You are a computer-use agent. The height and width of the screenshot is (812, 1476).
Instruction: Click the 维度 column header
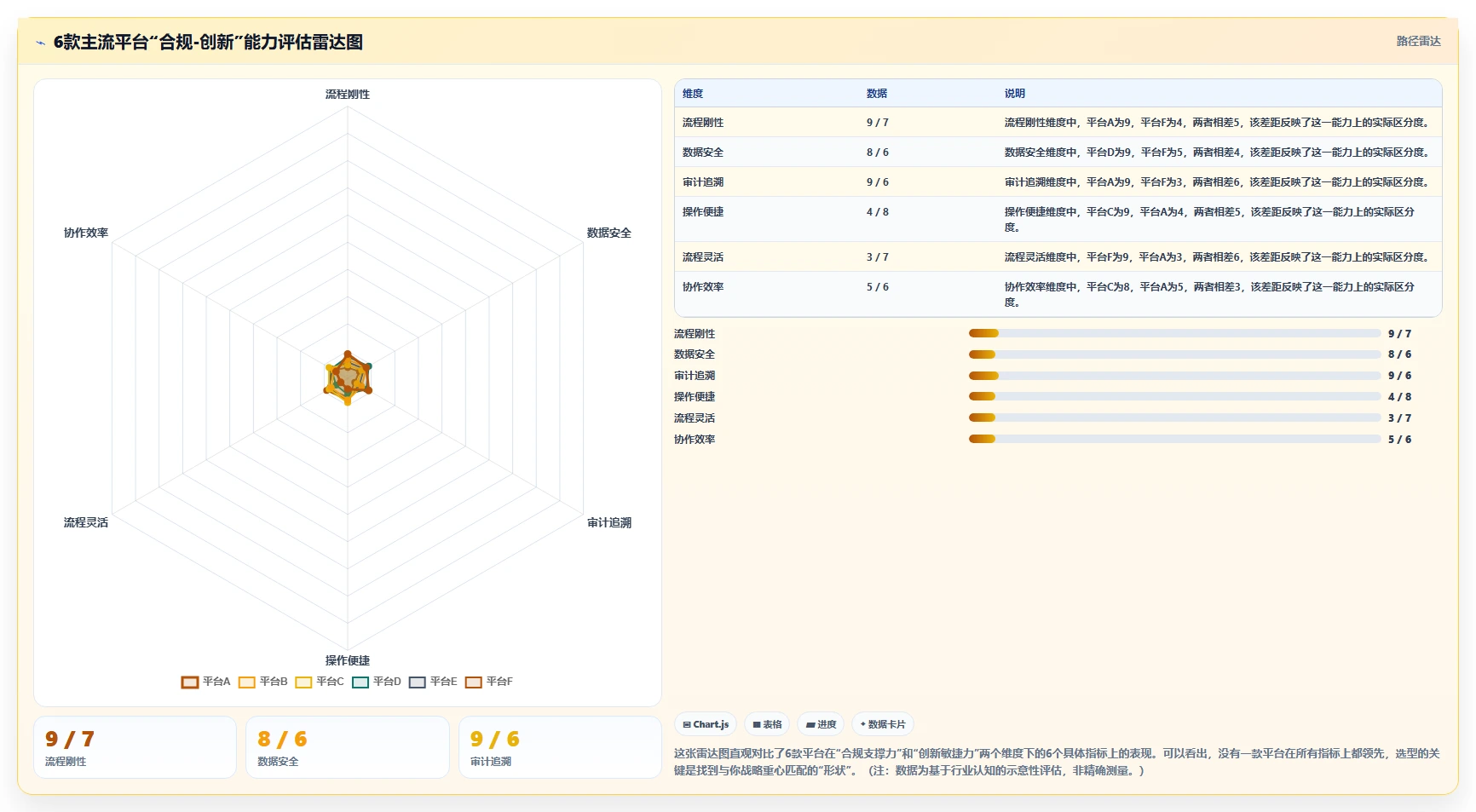point(693,94)
